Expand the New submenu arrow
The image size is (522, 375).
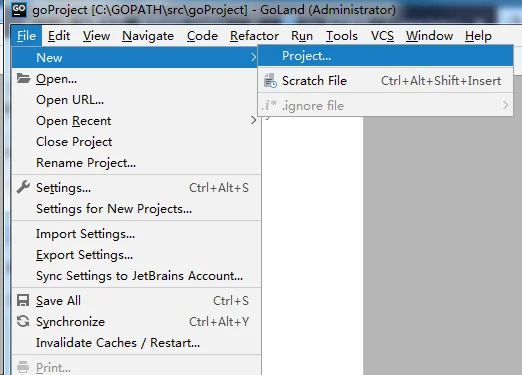click(x=253, y=57)
